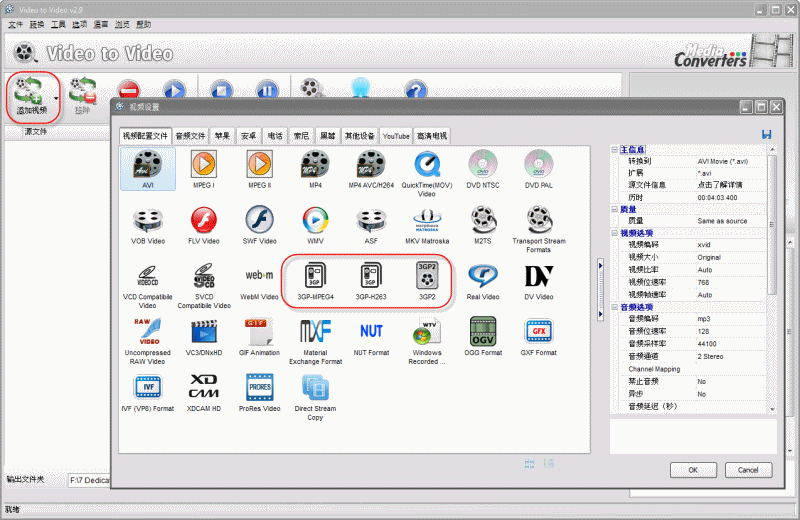Select the WebM Video format

[x=259, y=282]
